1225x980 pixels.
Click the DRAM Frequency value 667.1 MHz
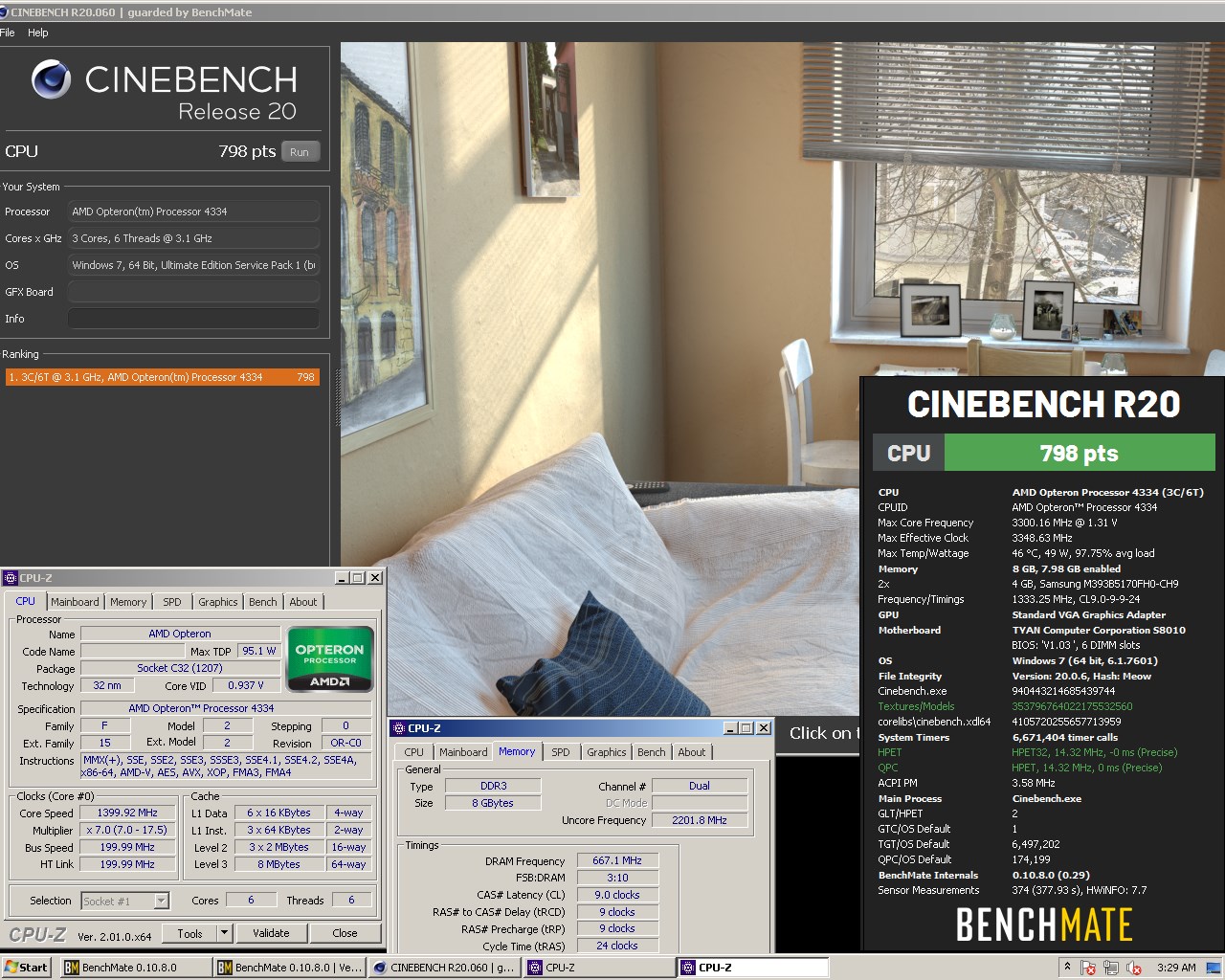(x=616, y=860)
